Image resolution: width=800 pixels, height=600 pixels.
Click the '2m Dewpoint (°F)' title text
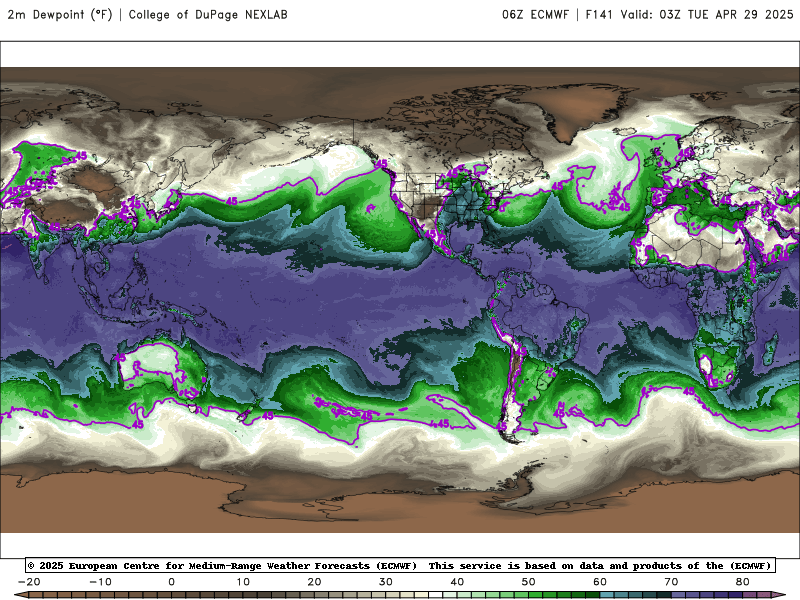[60, 14]
